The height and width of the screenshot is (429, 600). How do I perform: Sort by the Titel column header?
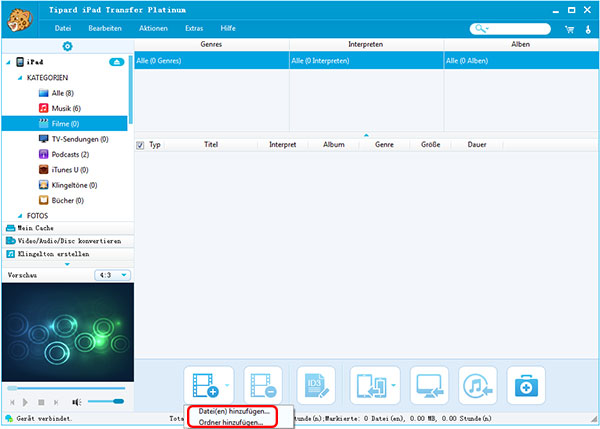tap(211, 145)
